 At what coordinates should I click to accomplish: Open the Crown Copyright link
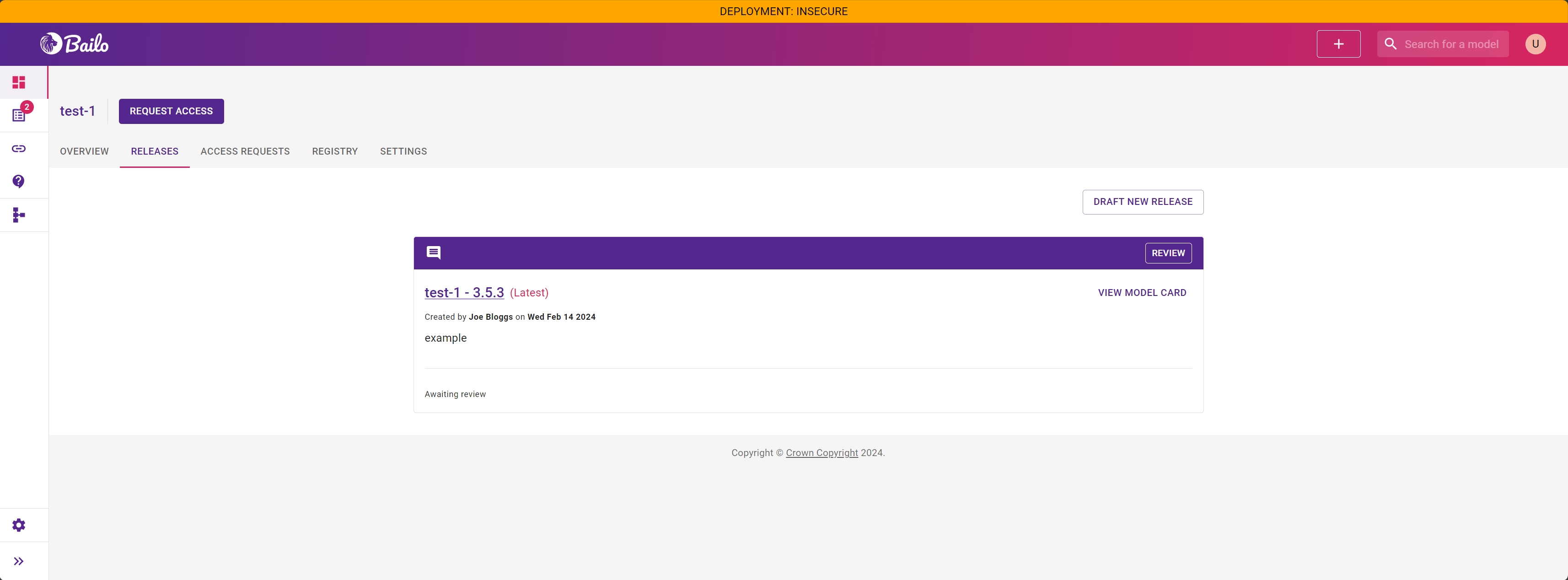pos(822,452)
